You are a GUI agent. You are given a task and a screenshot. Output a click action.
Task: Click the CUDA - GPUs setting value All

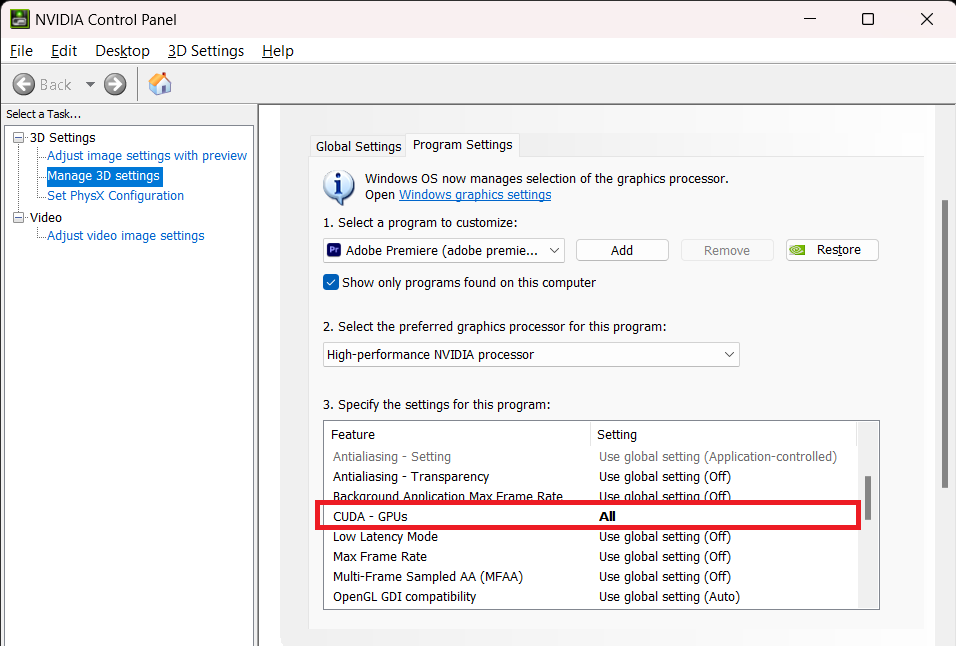coord(607,516)
